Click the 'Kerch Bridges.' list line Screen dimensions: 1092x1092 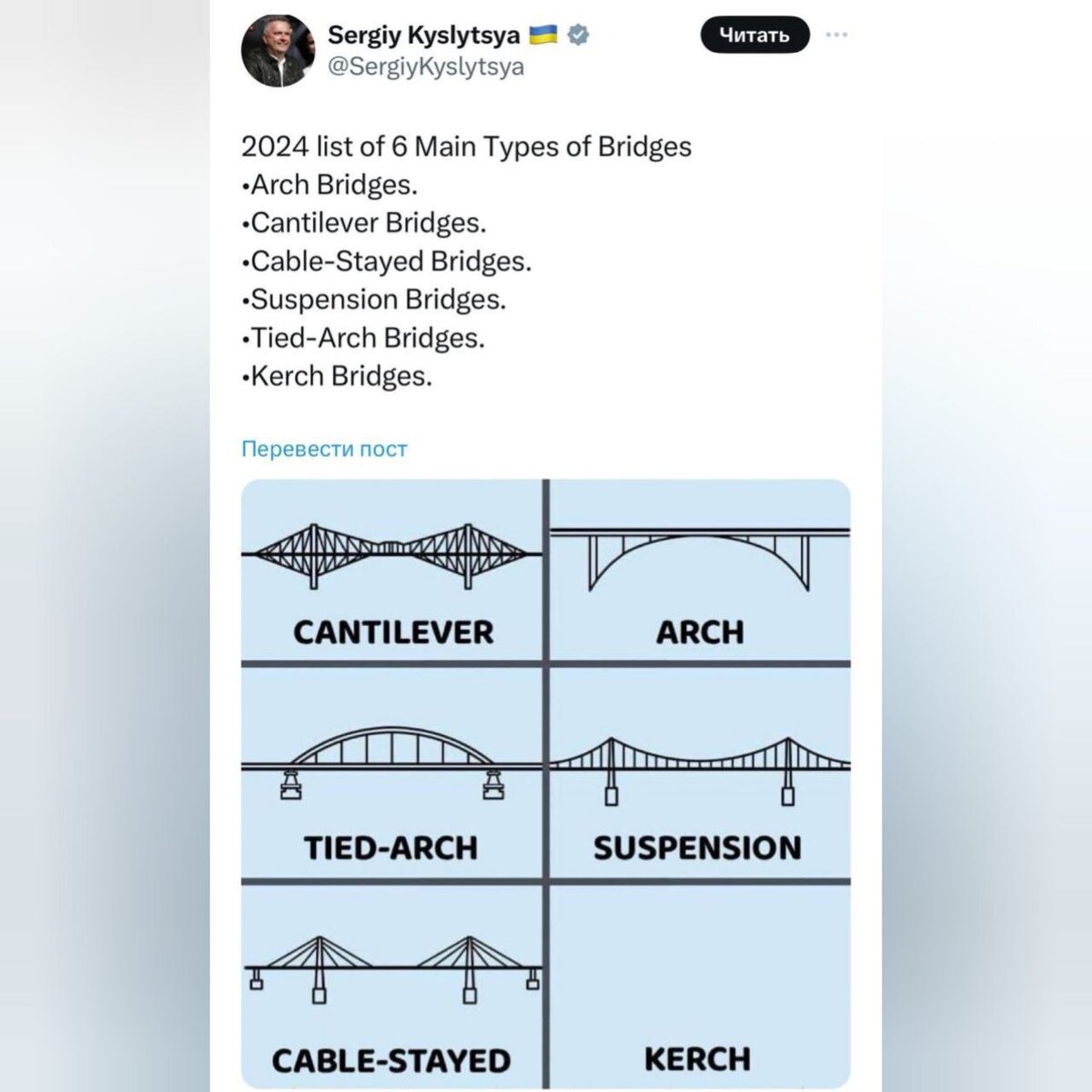tap(337, 376)
